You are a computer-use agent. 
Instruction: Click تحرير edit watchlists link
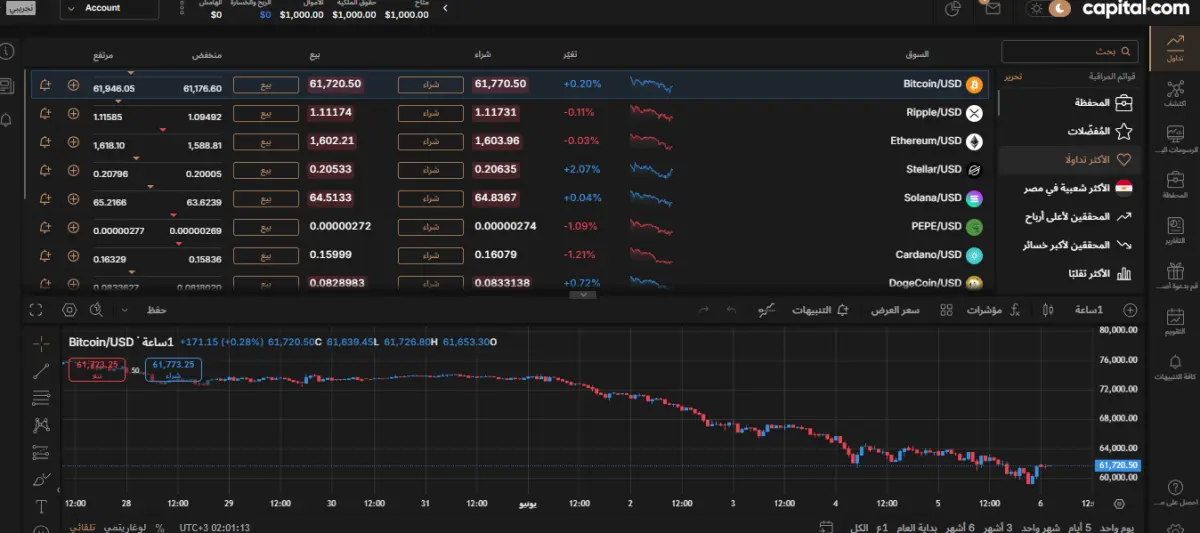(x=1013, y=76)
